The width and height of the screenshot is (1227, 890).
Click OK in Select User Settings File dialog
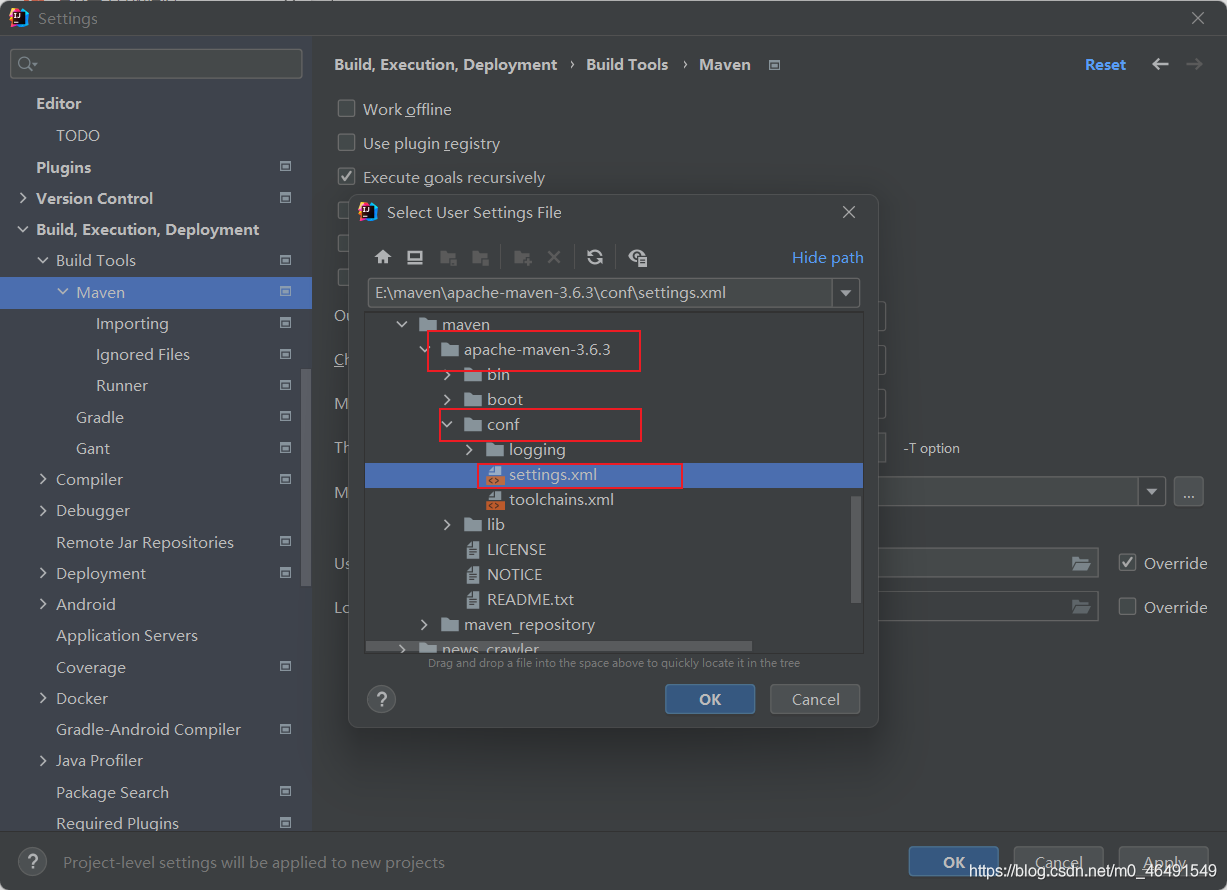(x=710, y=699)
